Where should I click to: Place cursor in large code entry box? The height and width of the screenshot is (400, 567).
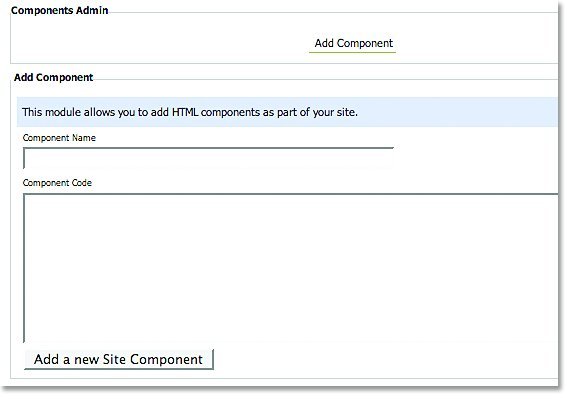tap(291, 268)
